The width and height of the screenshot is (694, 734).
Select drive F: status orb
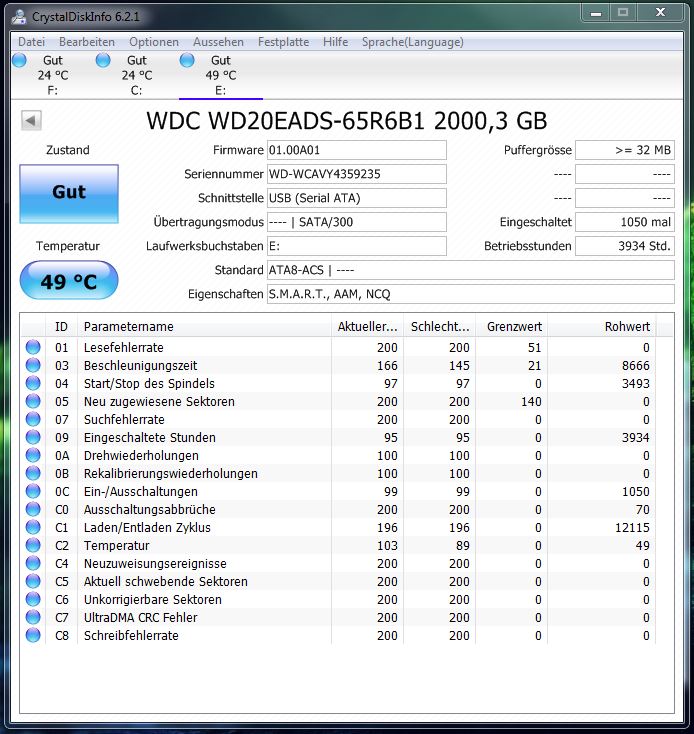[19, 60]
